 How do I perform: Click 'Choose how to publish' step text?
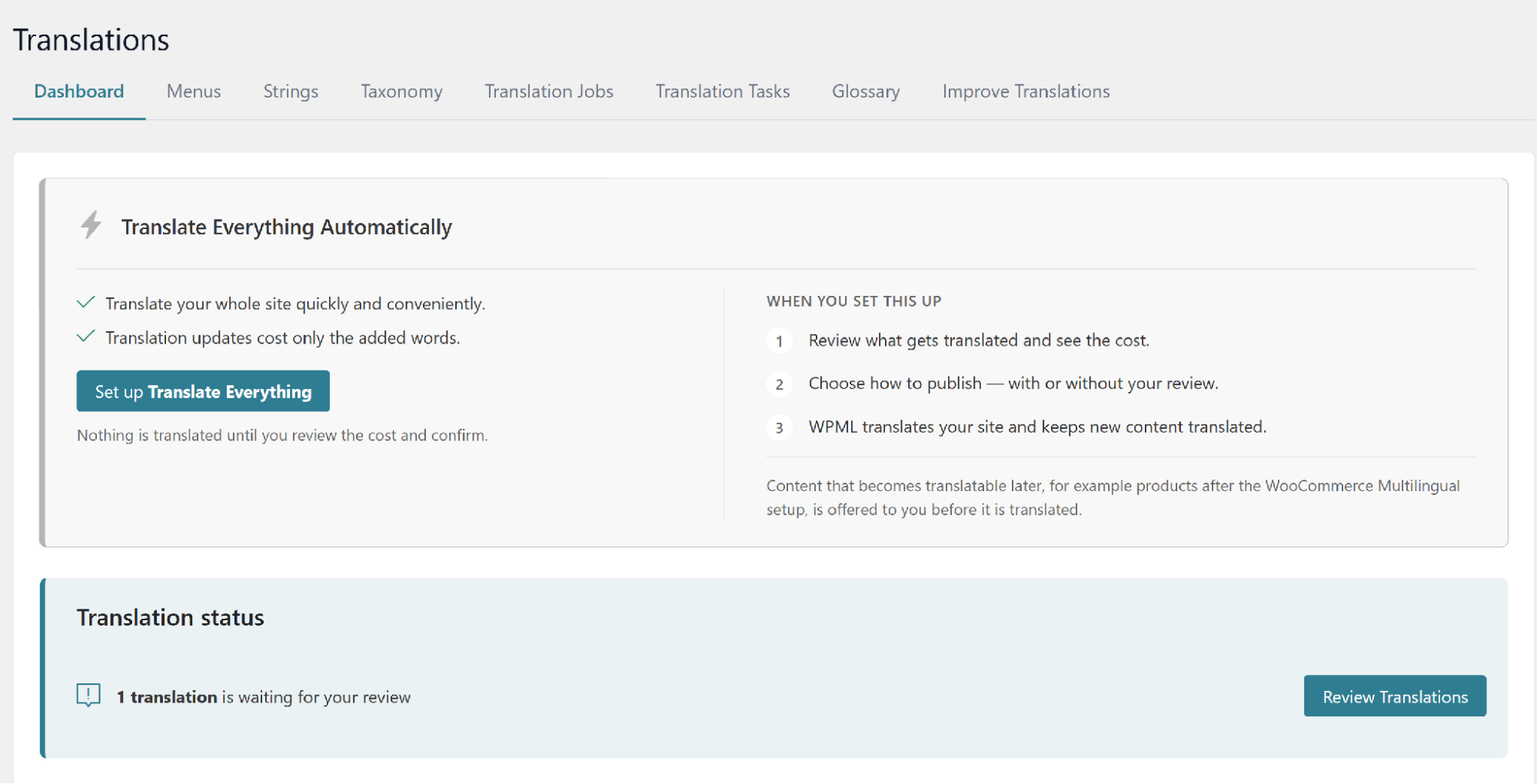click(x=1013, y=384)
